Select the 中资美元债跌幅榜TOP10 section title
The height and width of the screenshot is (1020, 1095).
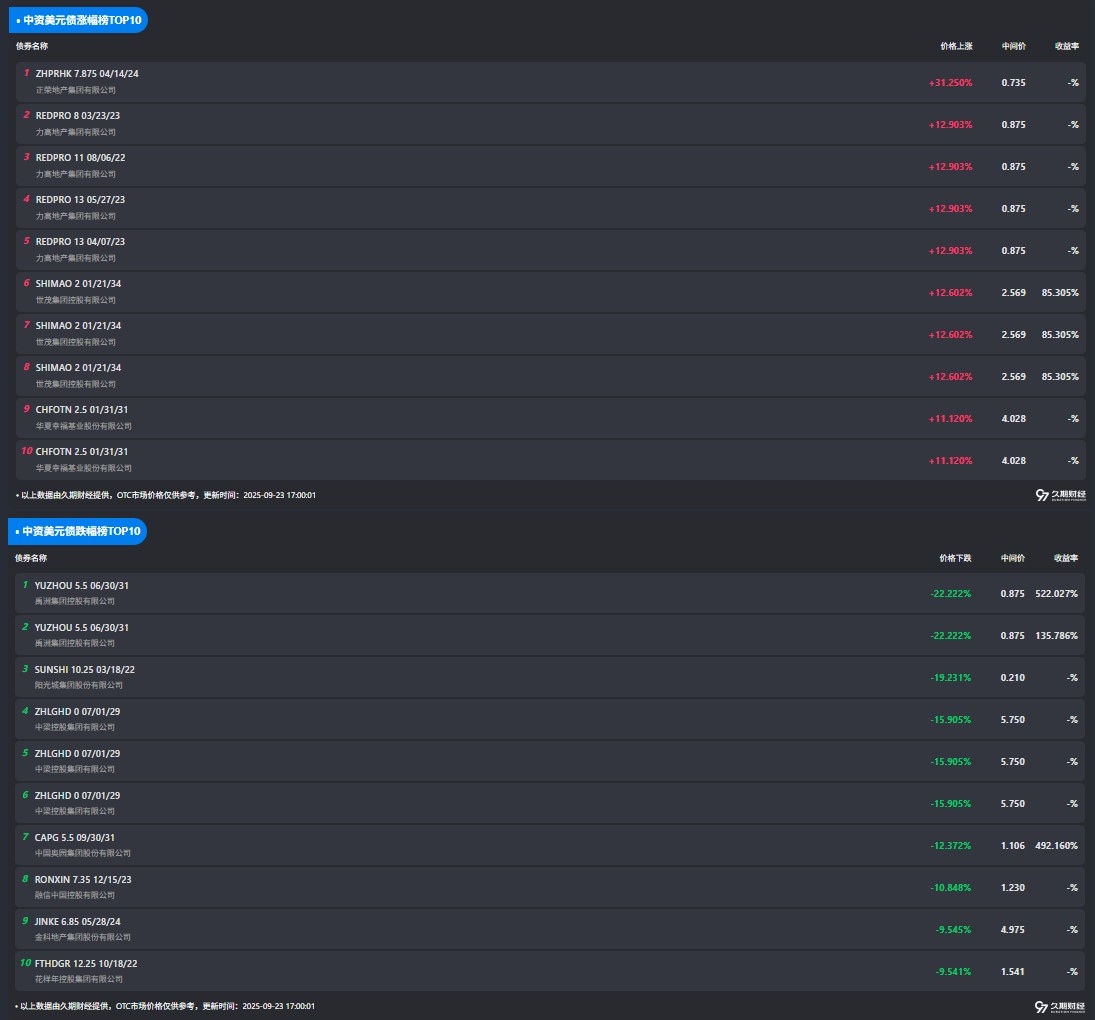tap(82, 531)
